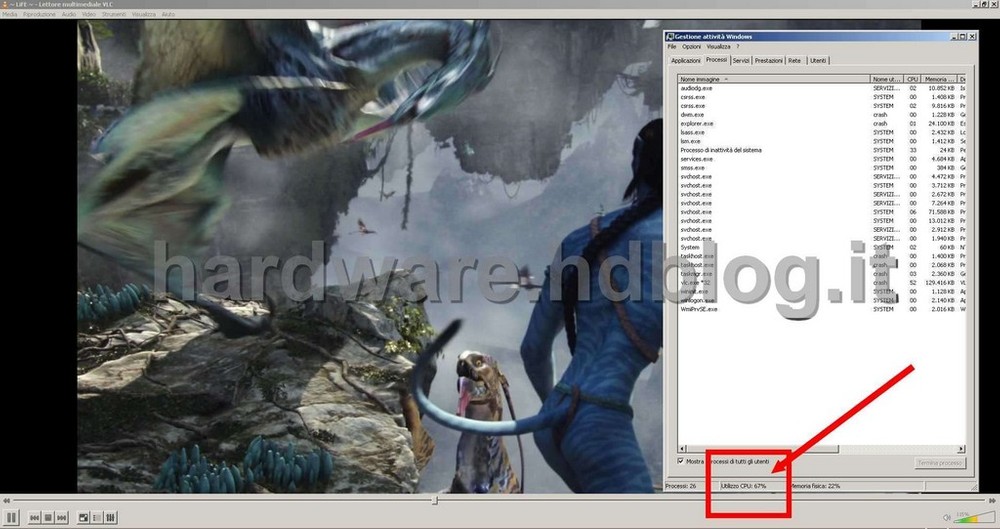Image resolution: width=1000 pixels, height=529 pixels.
Task: Open the VLC Media menu
Action: coord(10,14)
